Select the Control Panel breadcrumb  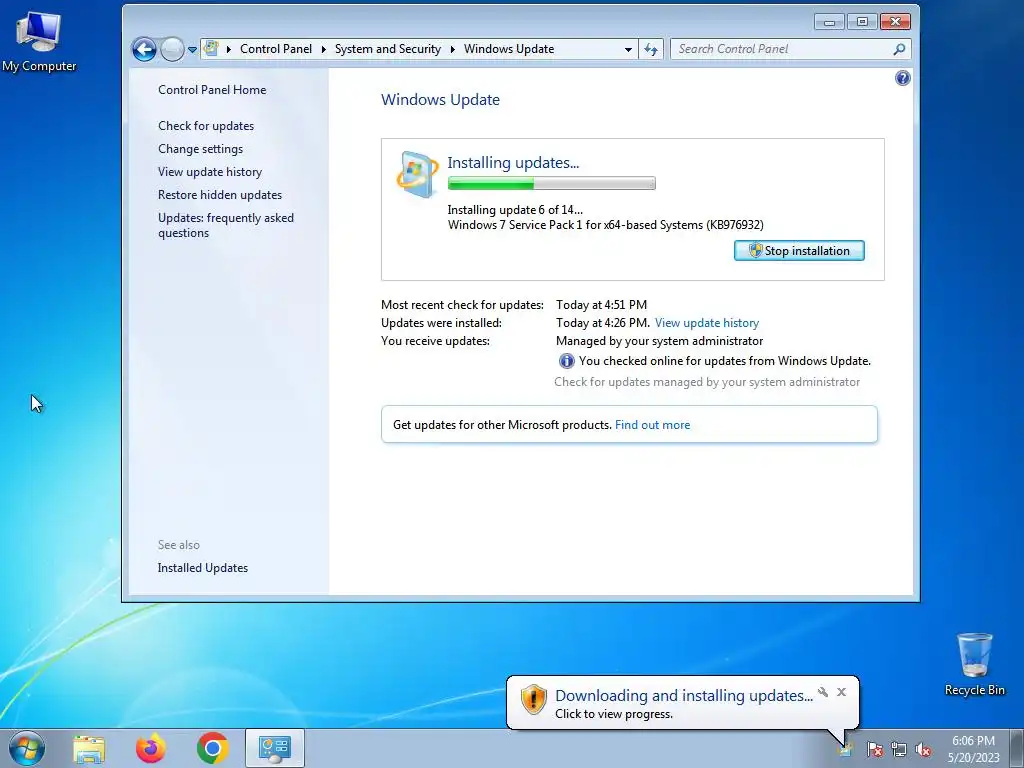(x=276, y=49)
